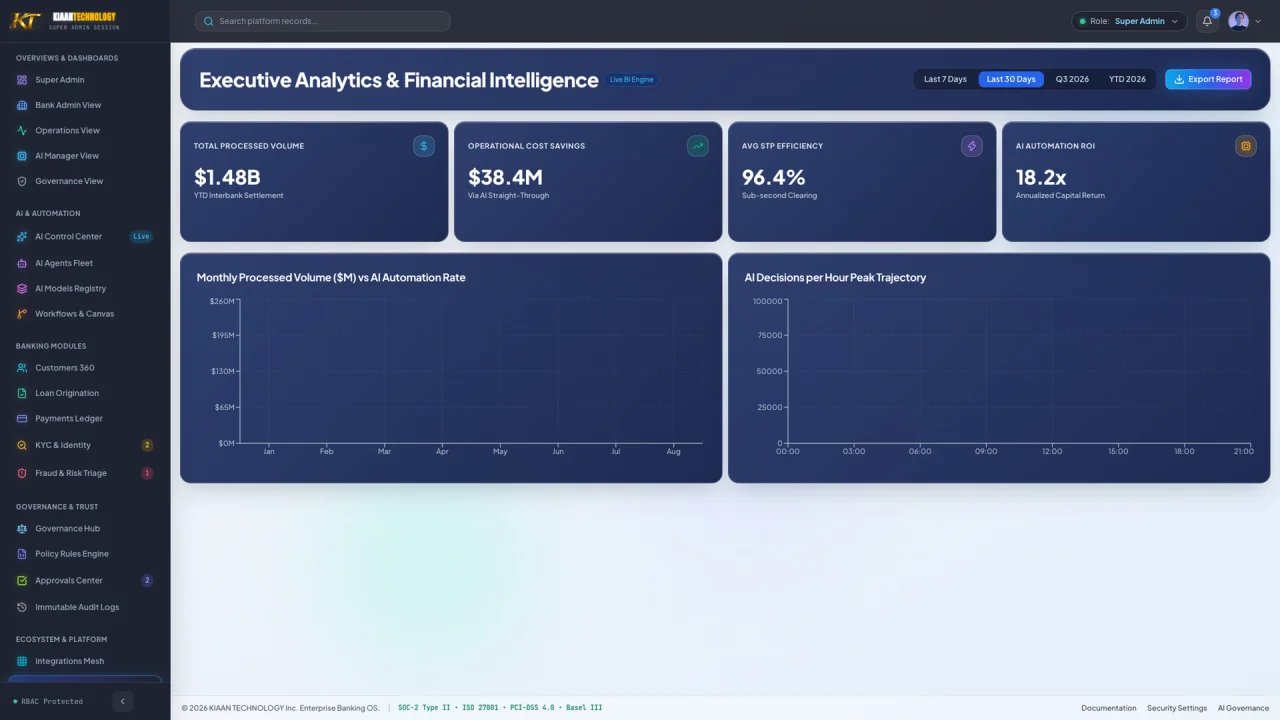
Task: Click the $1.48B total processed volume value
Action: click(x=227, y=177)
